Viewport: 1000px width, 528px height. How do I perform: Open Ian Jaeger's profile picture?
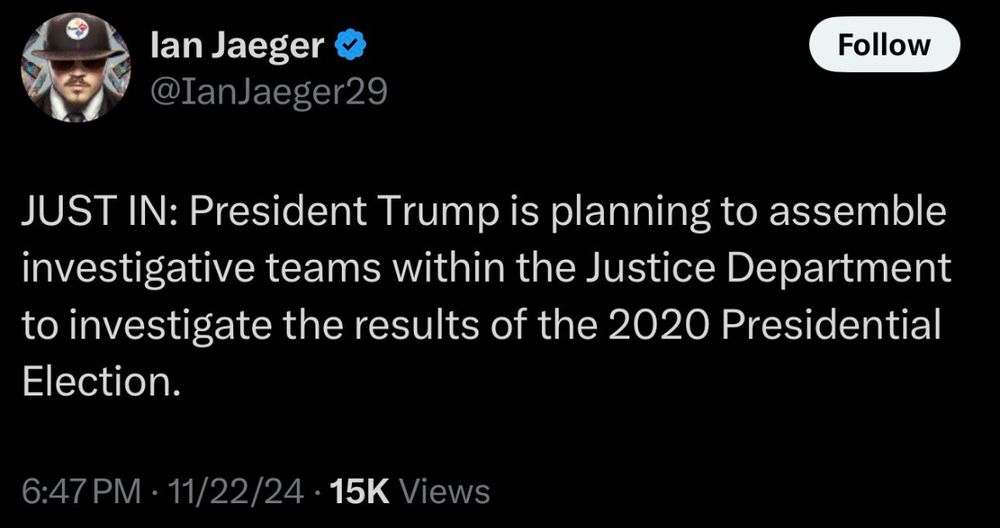pyautogui.click(x=76, y=67)
